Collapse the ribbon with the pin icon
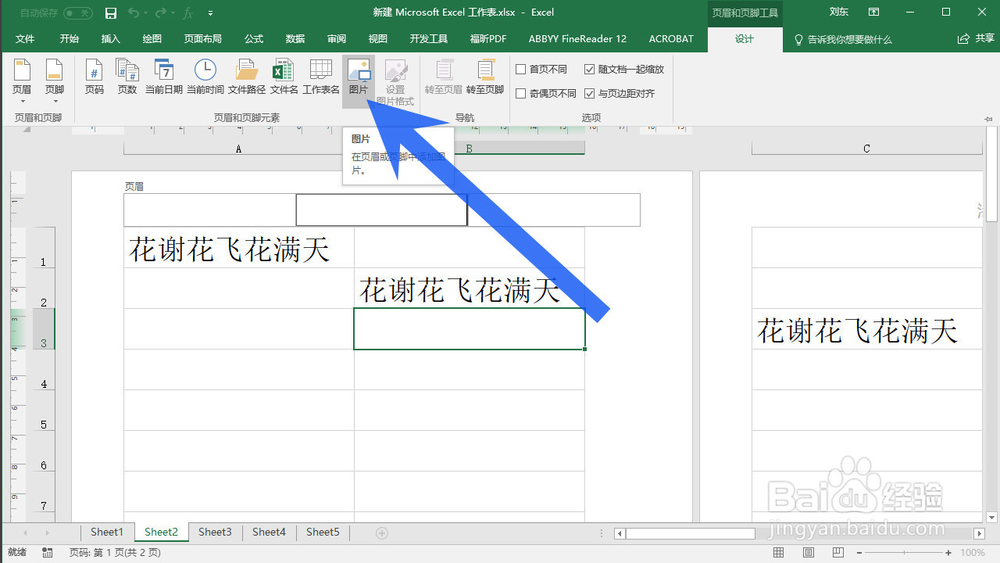 pyautogui.click(x=988, y=119)
